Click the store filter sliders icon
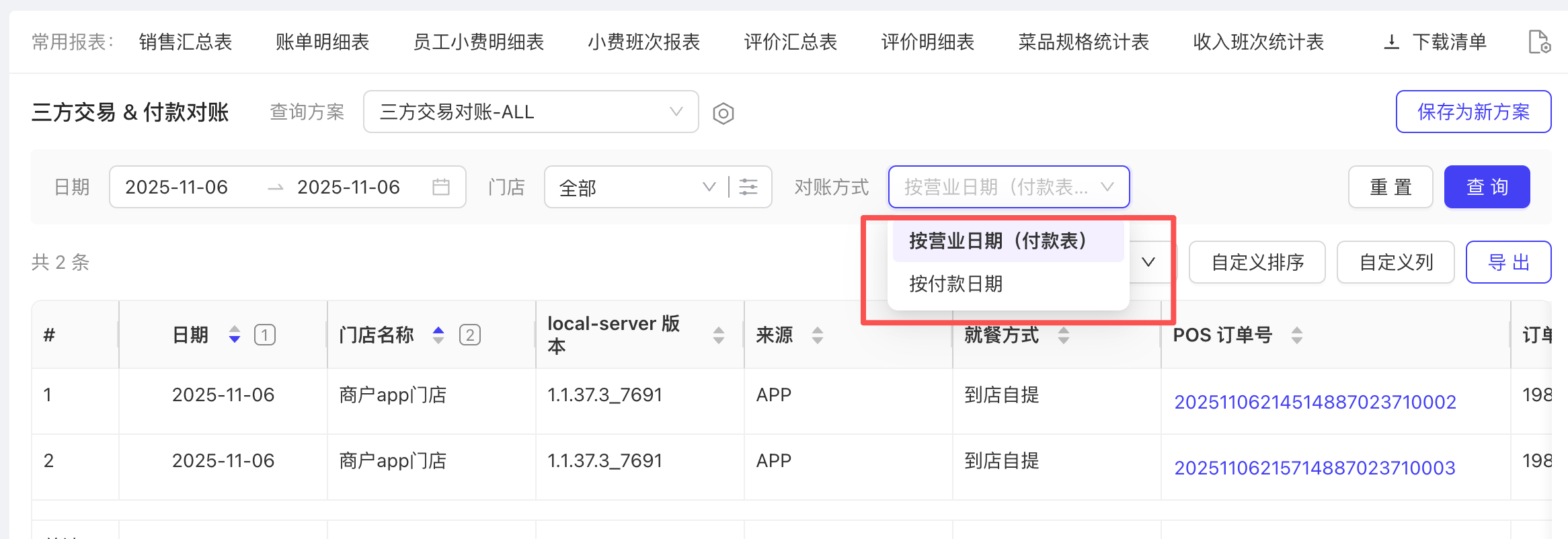This screenshot has width=1568, height=539. (x=748, y=187)
